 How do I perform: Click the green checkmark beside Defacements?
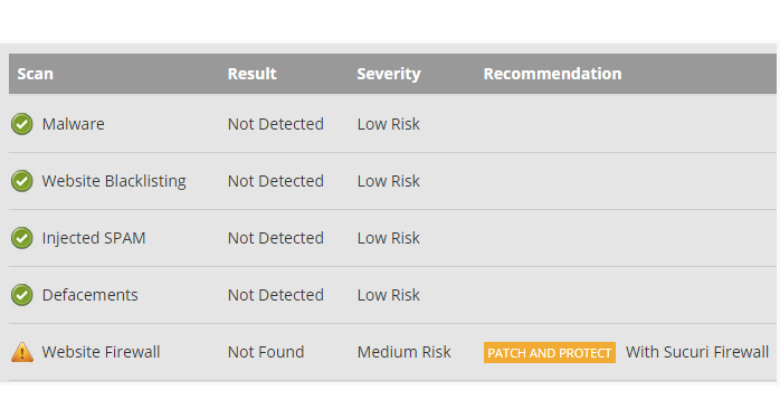coord(22,295)
